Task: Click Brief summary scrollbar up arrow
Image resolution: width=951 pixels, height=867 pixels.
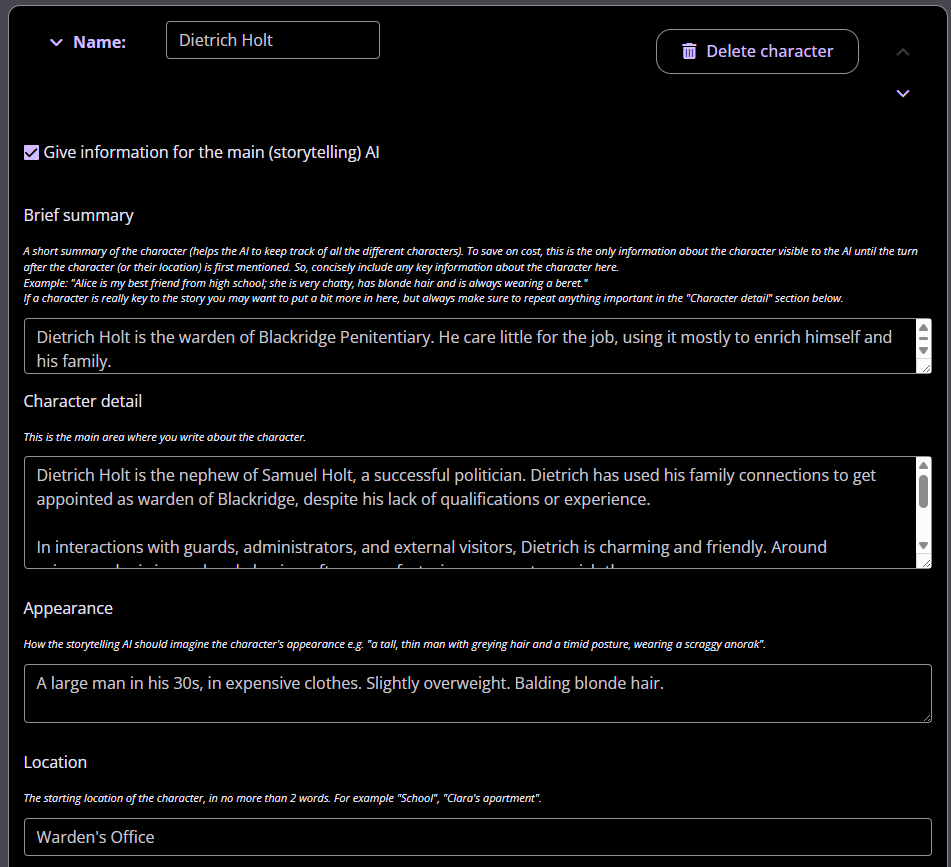Action: [924, 327]
